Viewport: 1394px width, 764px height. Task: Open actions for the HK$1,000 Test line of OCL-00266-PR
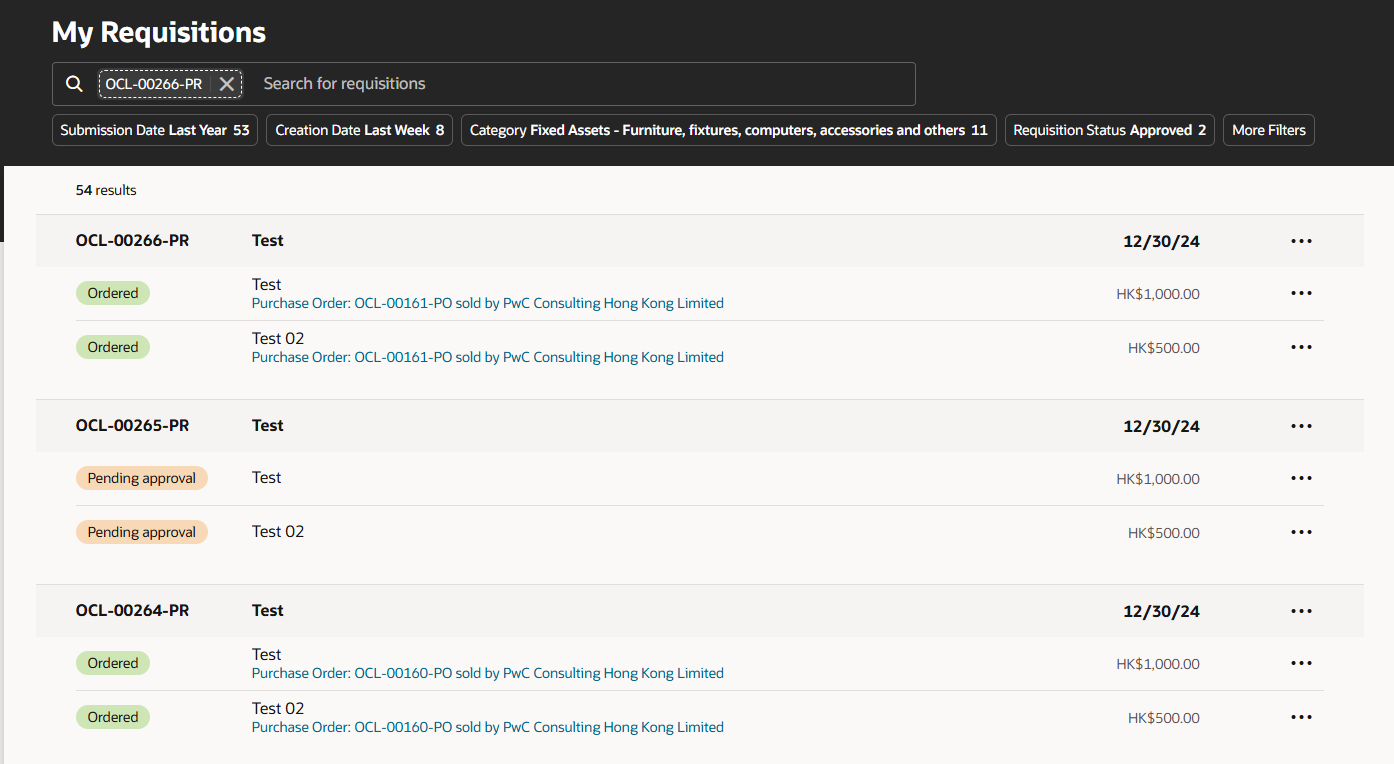[1301, 293]
